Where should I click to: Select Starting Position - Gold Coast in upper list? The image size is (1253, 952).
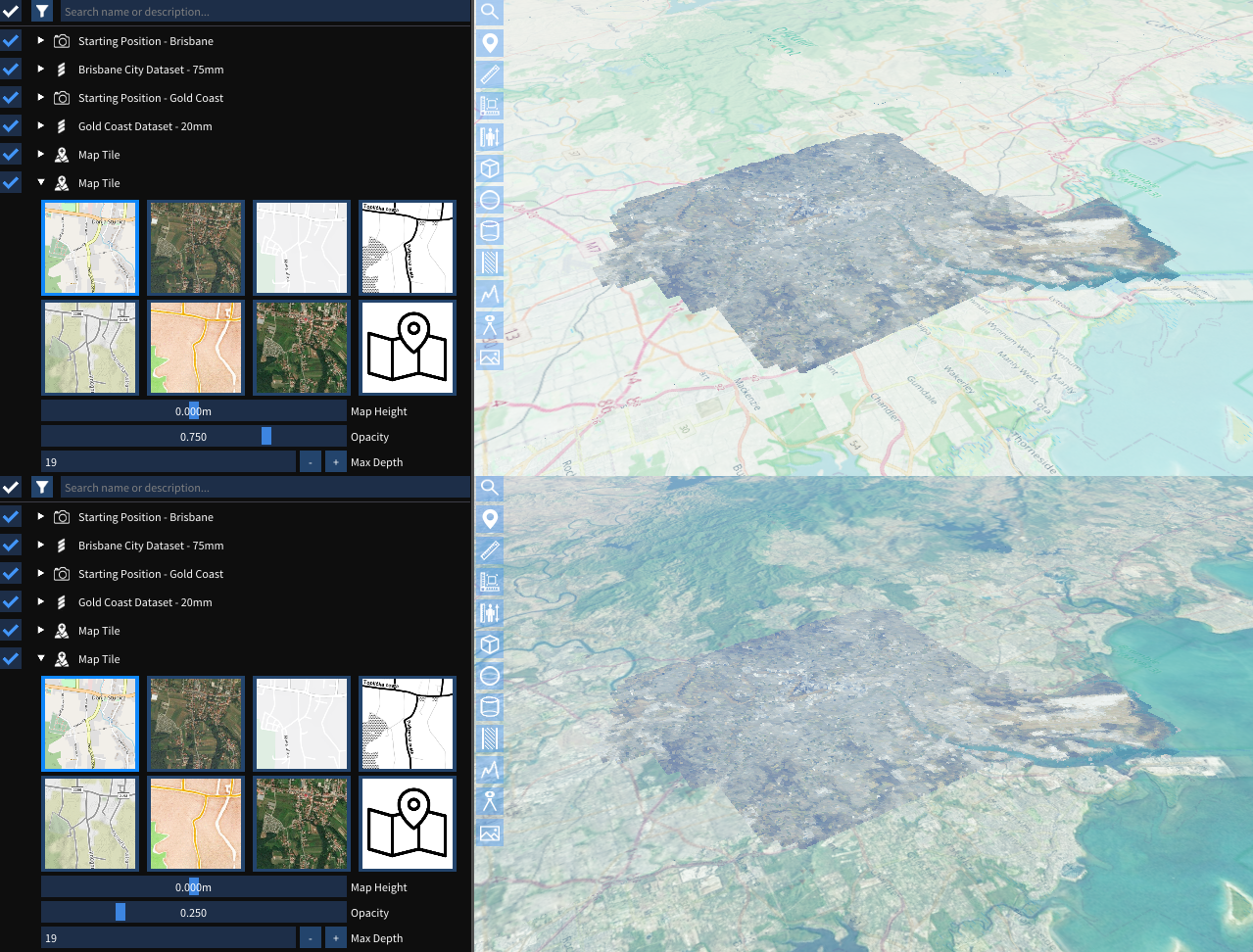[x=151, y=98]
